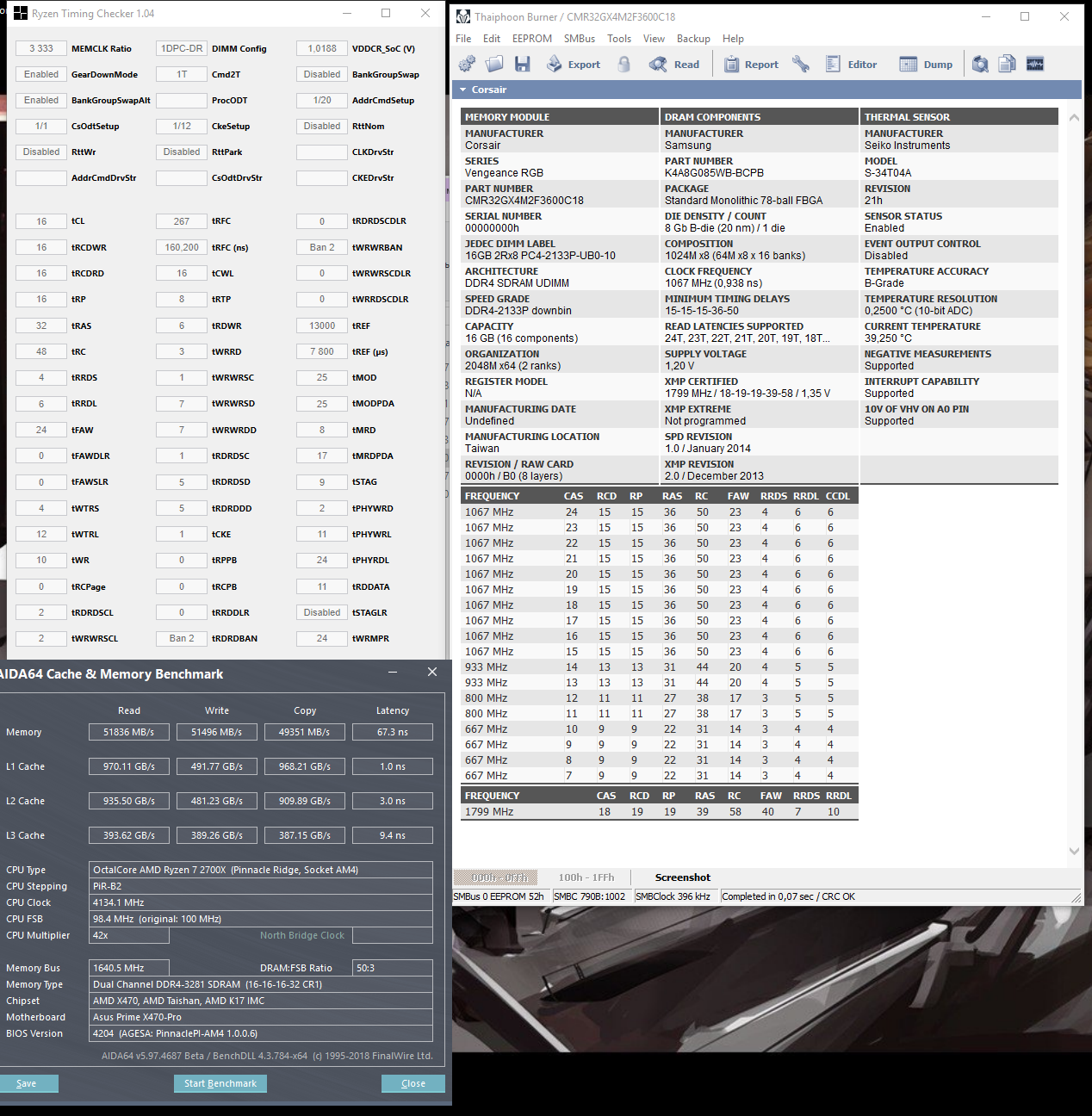Click the GearDownMode Enabled field
Screen dimensions: 1092x1116
tap(41, 74)
